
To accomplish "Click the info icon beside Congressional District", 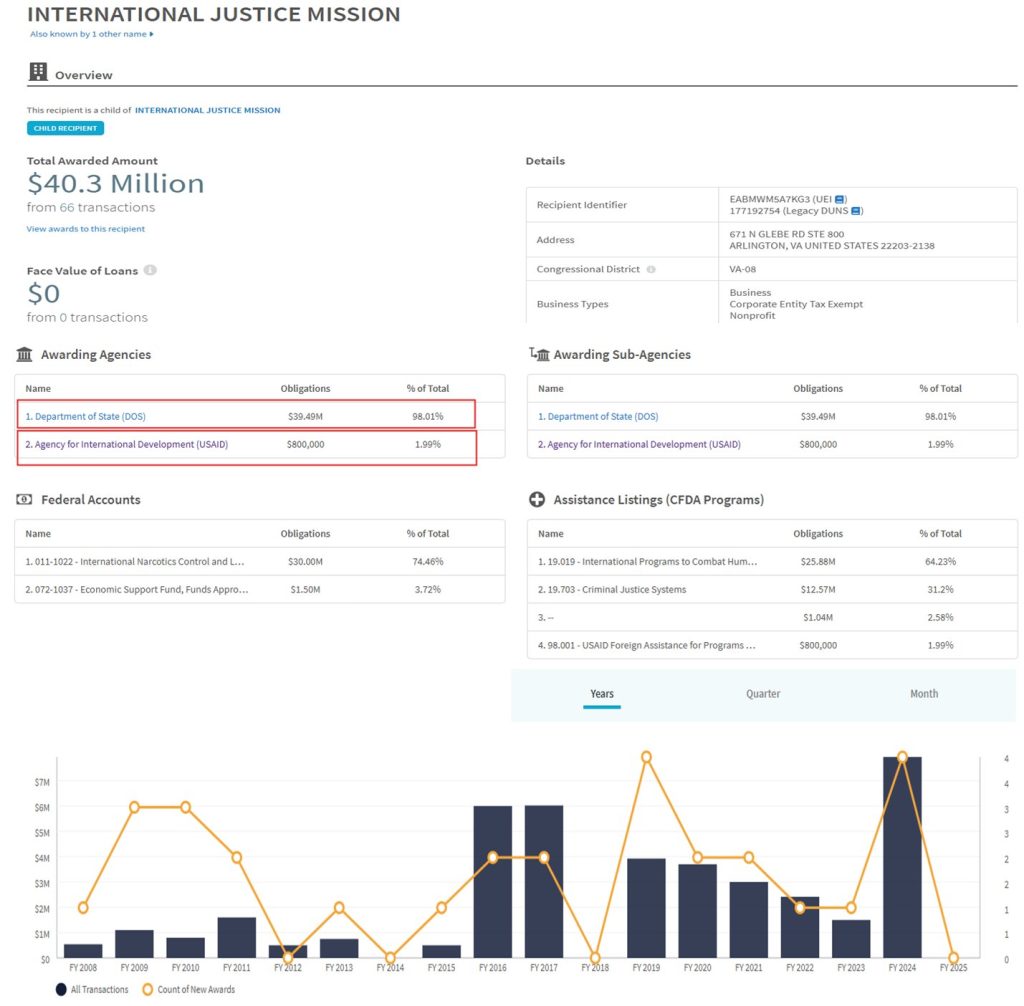I will 651,270.
